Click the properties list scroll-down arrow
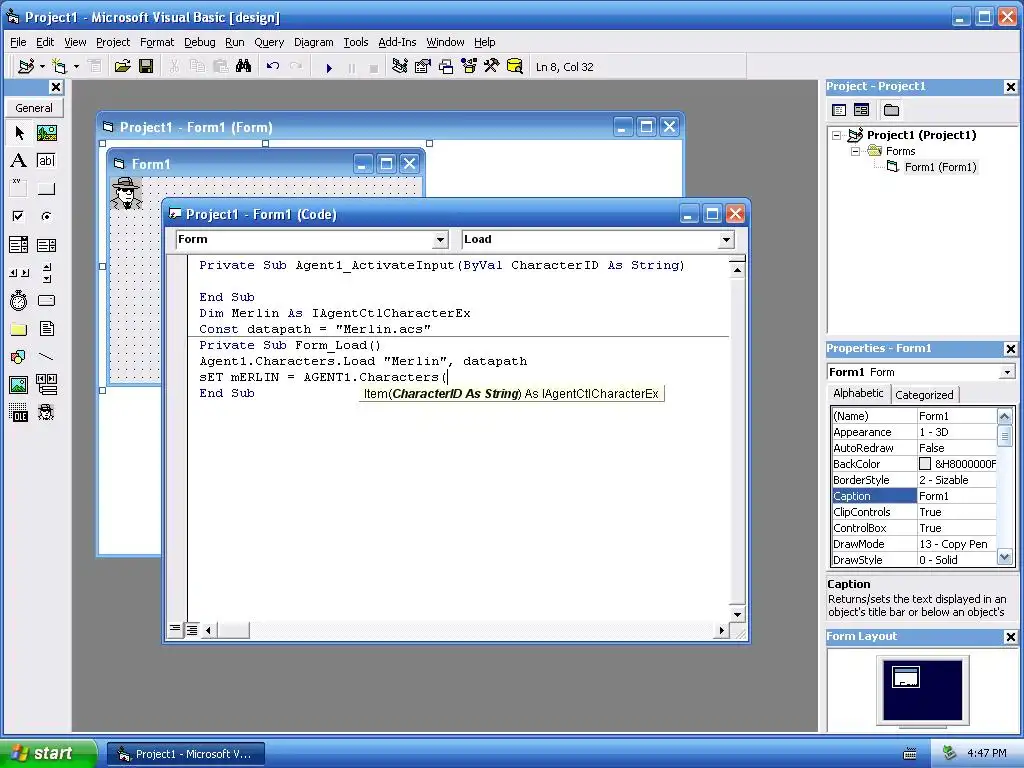This screenshot has height=768, width=1024. coord(1005,558)
